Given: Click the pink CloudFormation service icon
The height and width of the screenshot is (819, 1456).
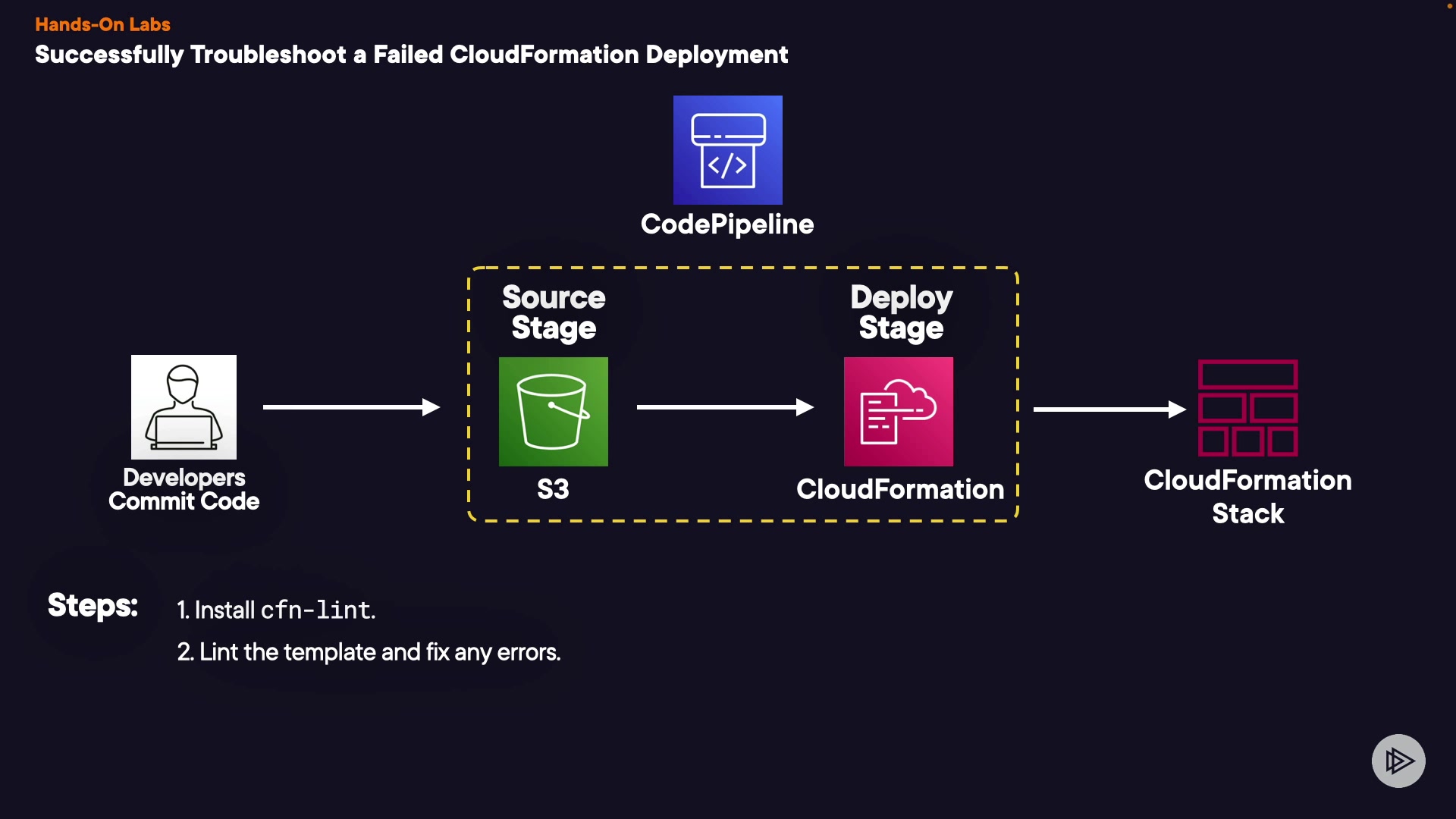Looking at the screenshot, I should (x=898, y=411).
